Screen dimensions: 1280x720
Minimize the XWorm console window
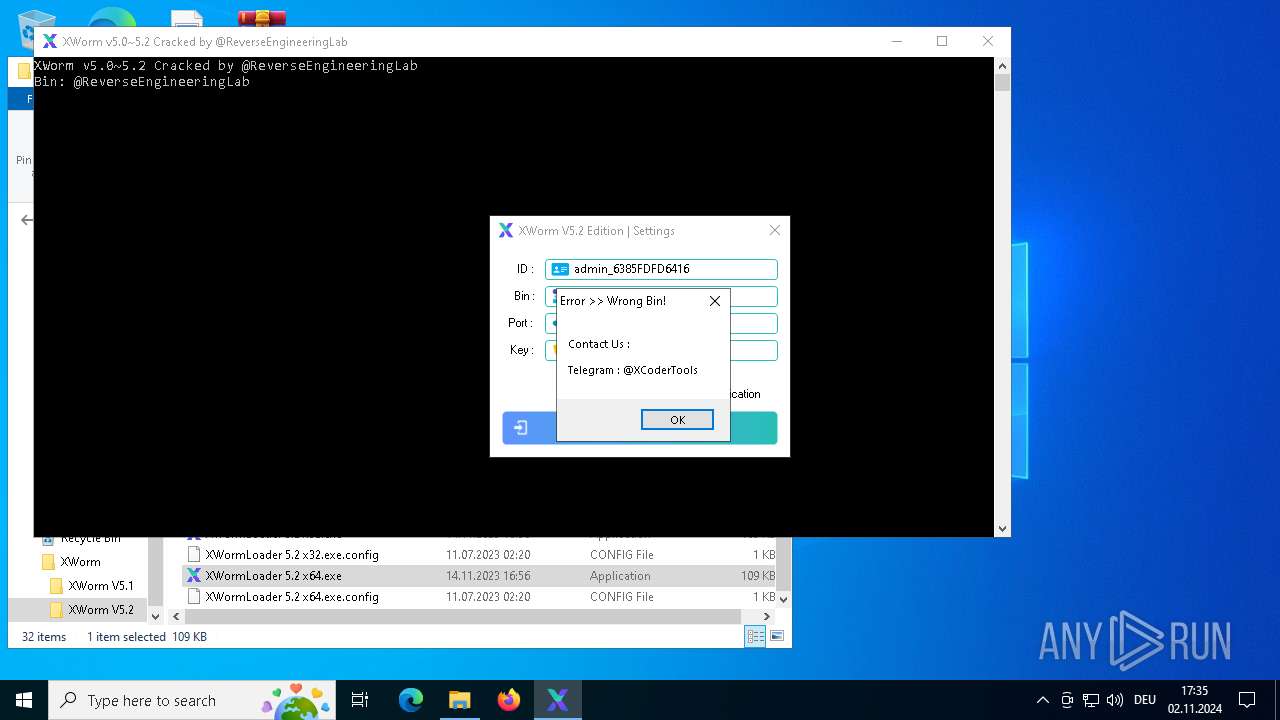click(x=897, y=41)
